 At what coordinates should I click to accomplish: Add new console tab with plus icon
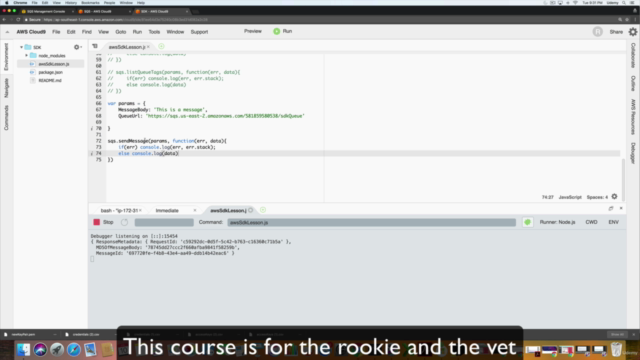click(263, 210)
